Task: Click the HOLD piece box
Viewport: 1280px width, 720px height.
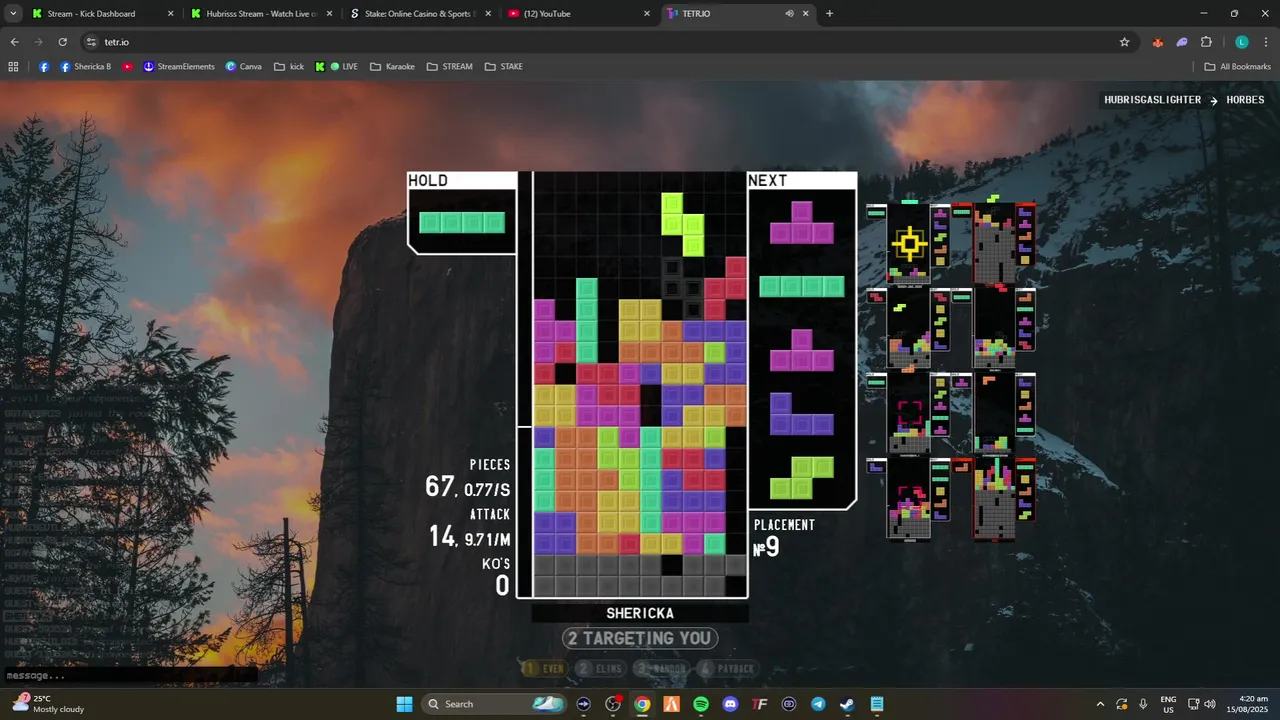Action: click(462, 213)
